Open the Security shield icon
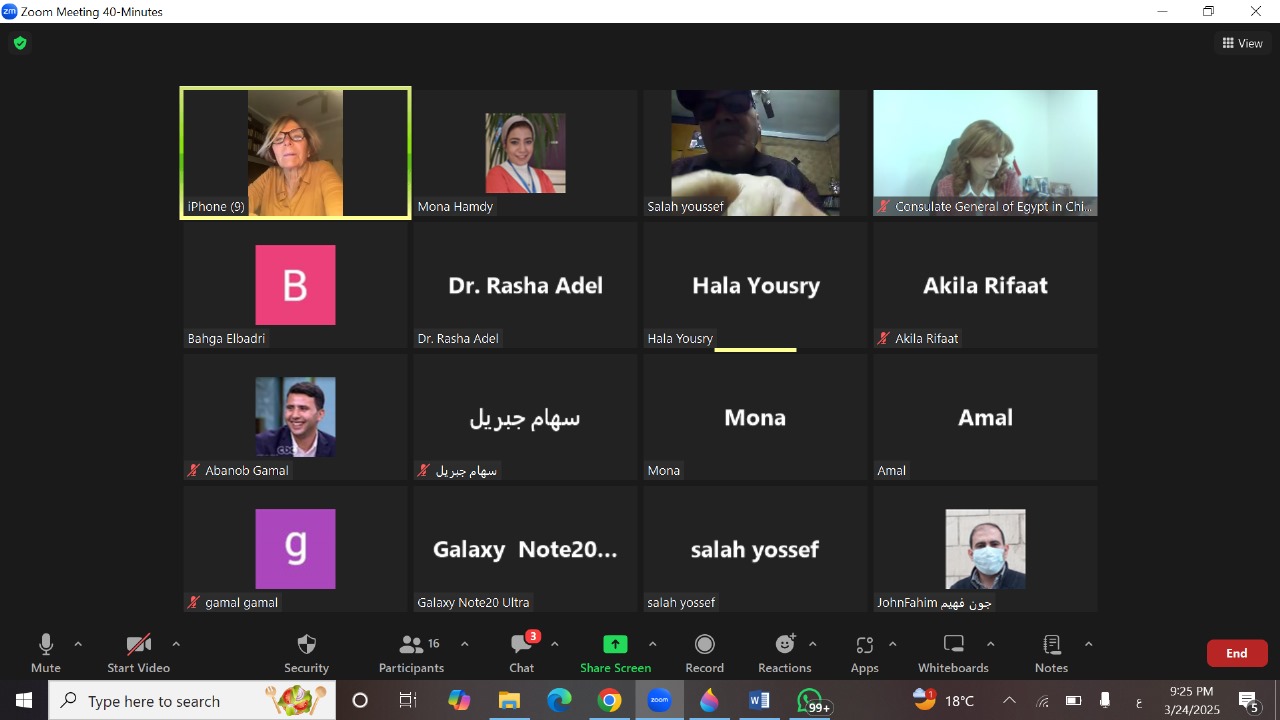This screenshot has height=720, width=1280. pyautogui.click(x=306, y=645)
